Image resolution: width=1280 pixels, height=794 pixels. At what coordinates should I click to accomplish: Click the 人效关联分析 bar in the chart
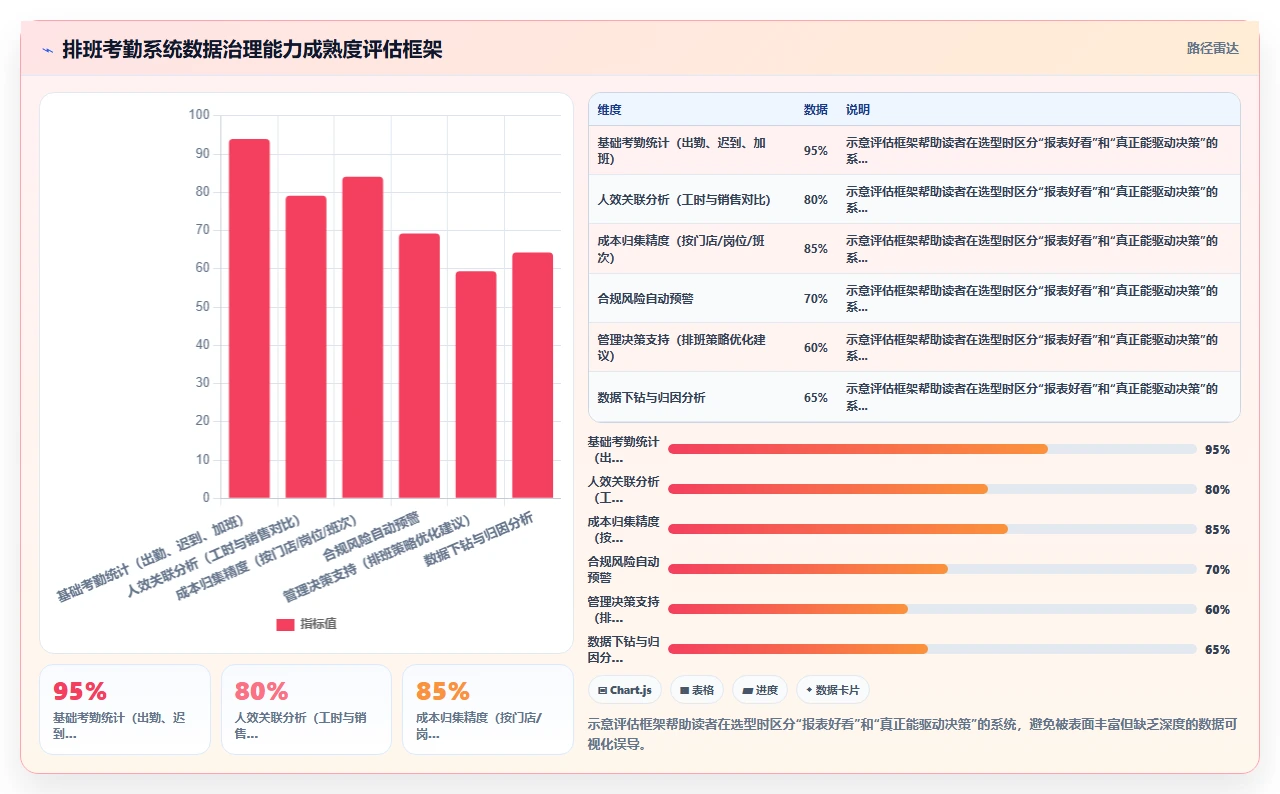306,347
